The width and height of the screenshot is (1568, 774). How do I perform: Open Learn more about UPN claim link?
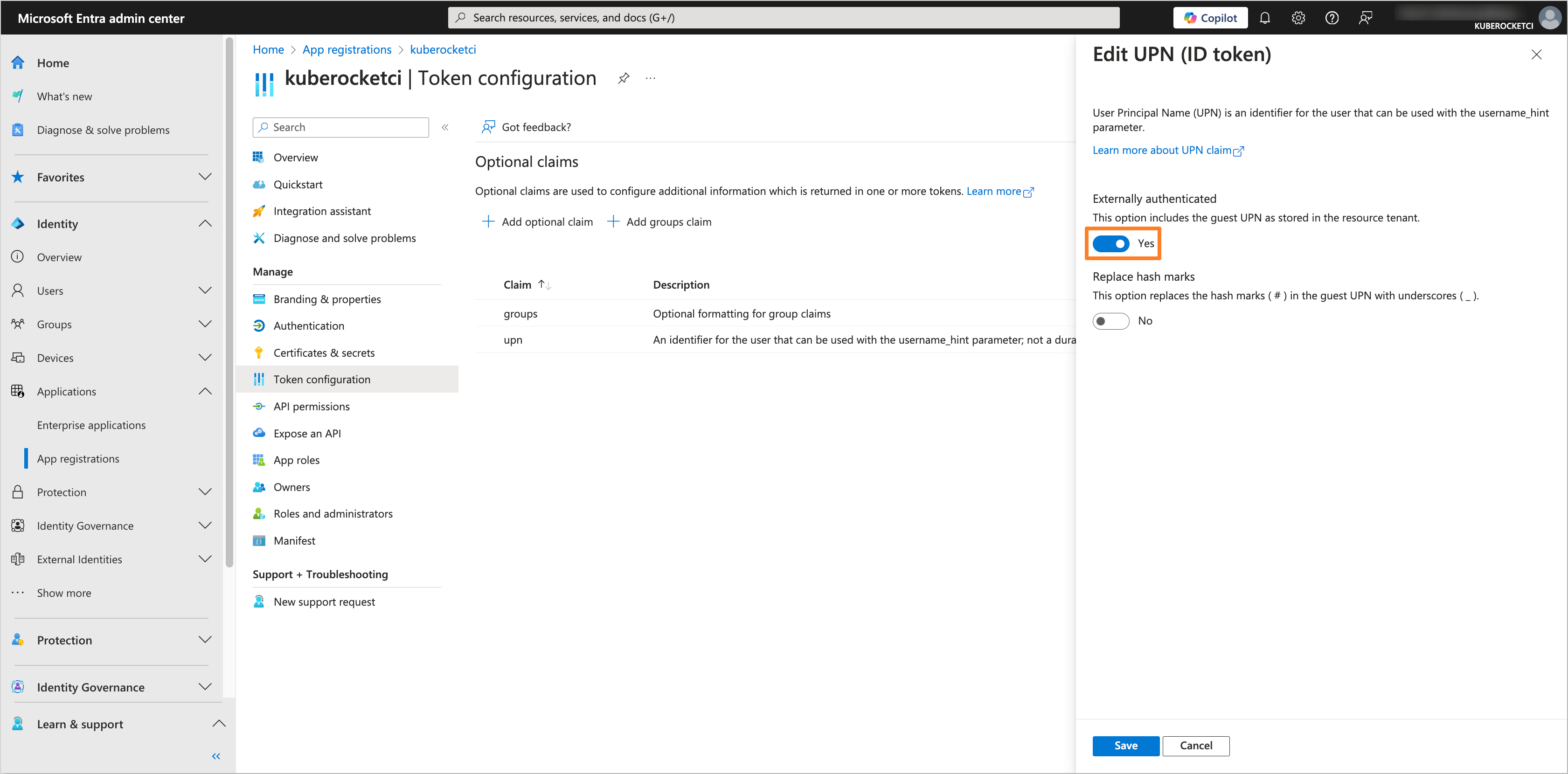tap(1163, 150)
